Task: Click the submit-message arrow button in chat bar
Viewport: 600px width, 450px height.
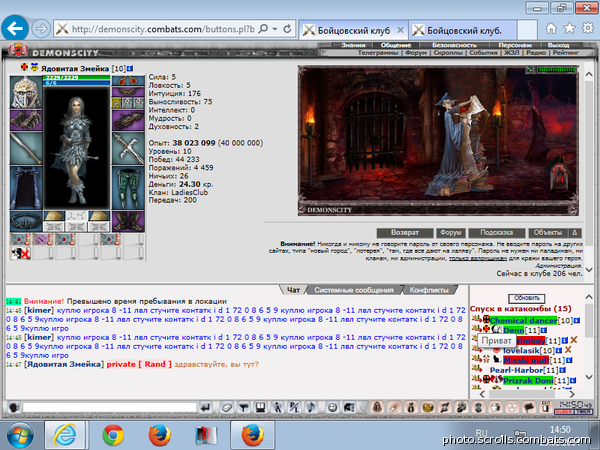Action: coord(205,408)
